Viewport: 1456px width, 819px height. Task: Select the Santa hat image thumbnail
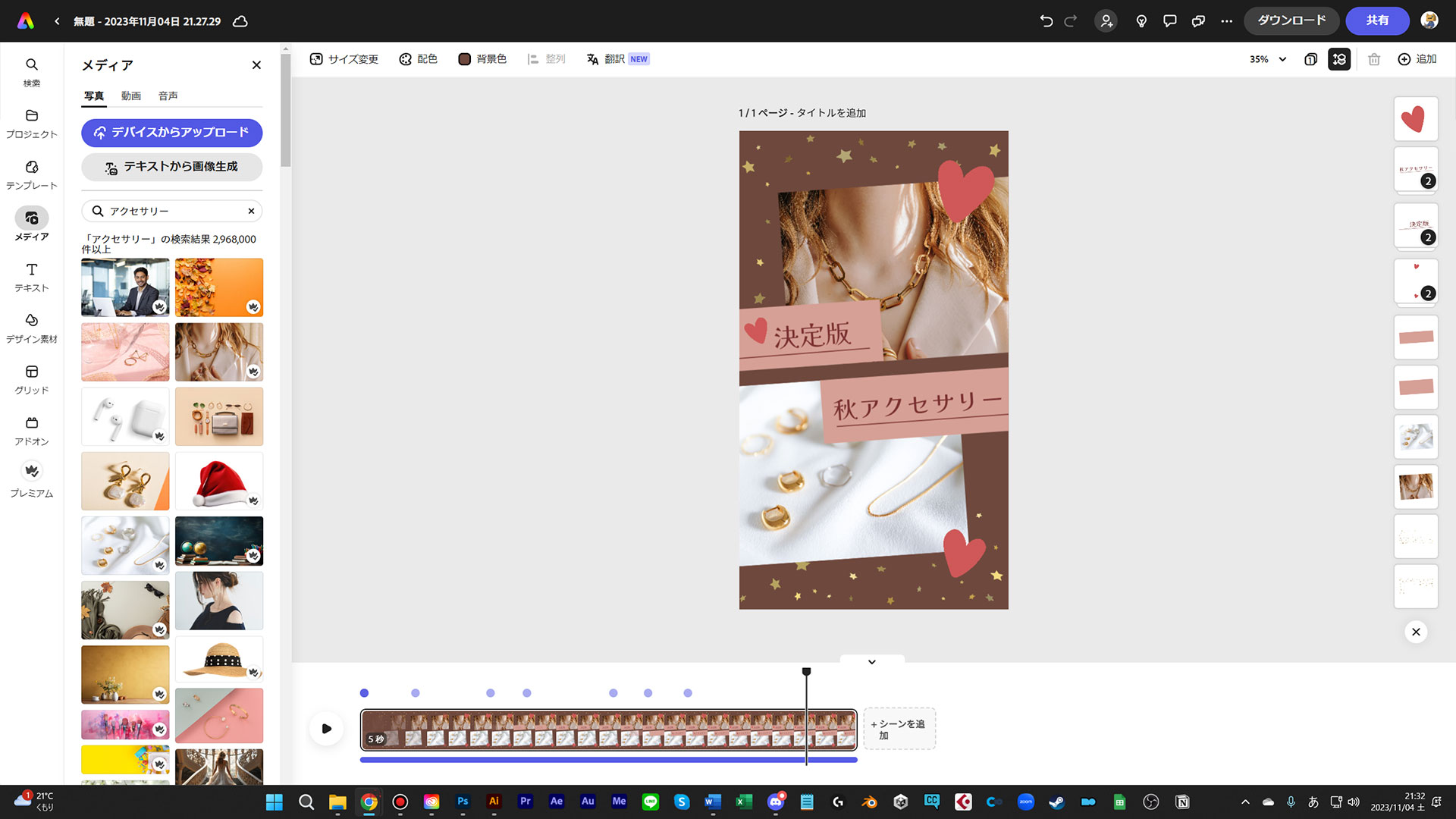(x=218, y=481)
